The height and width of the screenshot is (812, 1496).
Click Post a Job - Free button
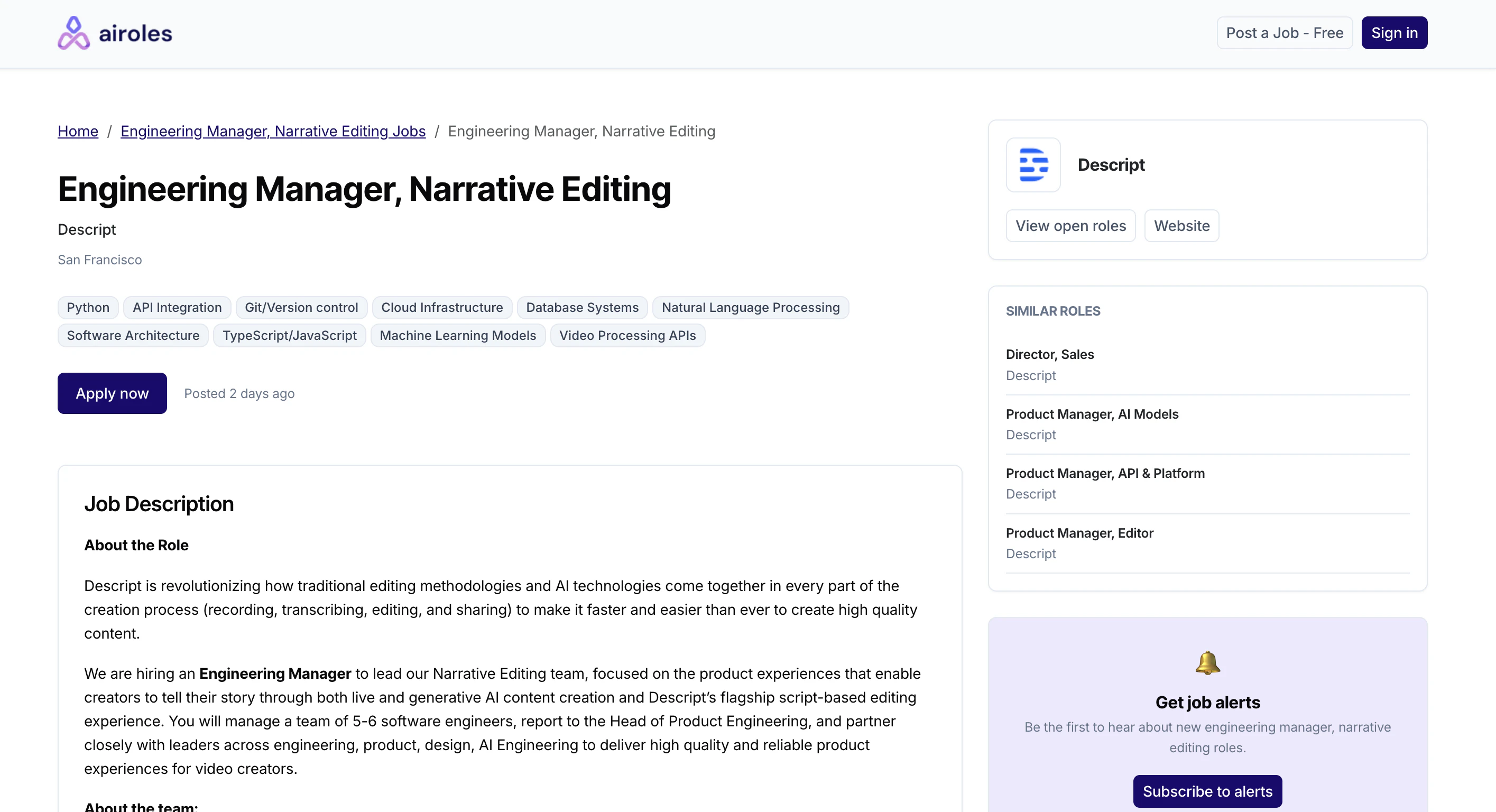pyautogui.click(x=1284, y=33)
